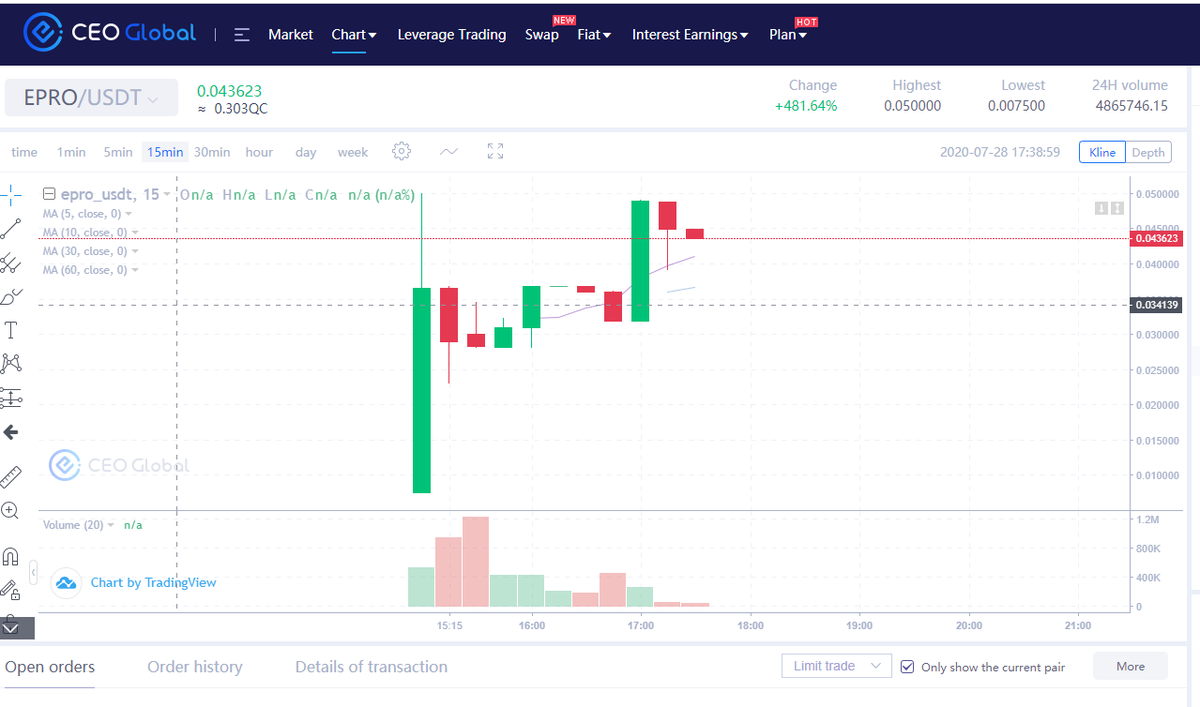Go to the Market page
Viewport: 1200px width, 707px height.
pyautogui.click(x=291, y=34)
